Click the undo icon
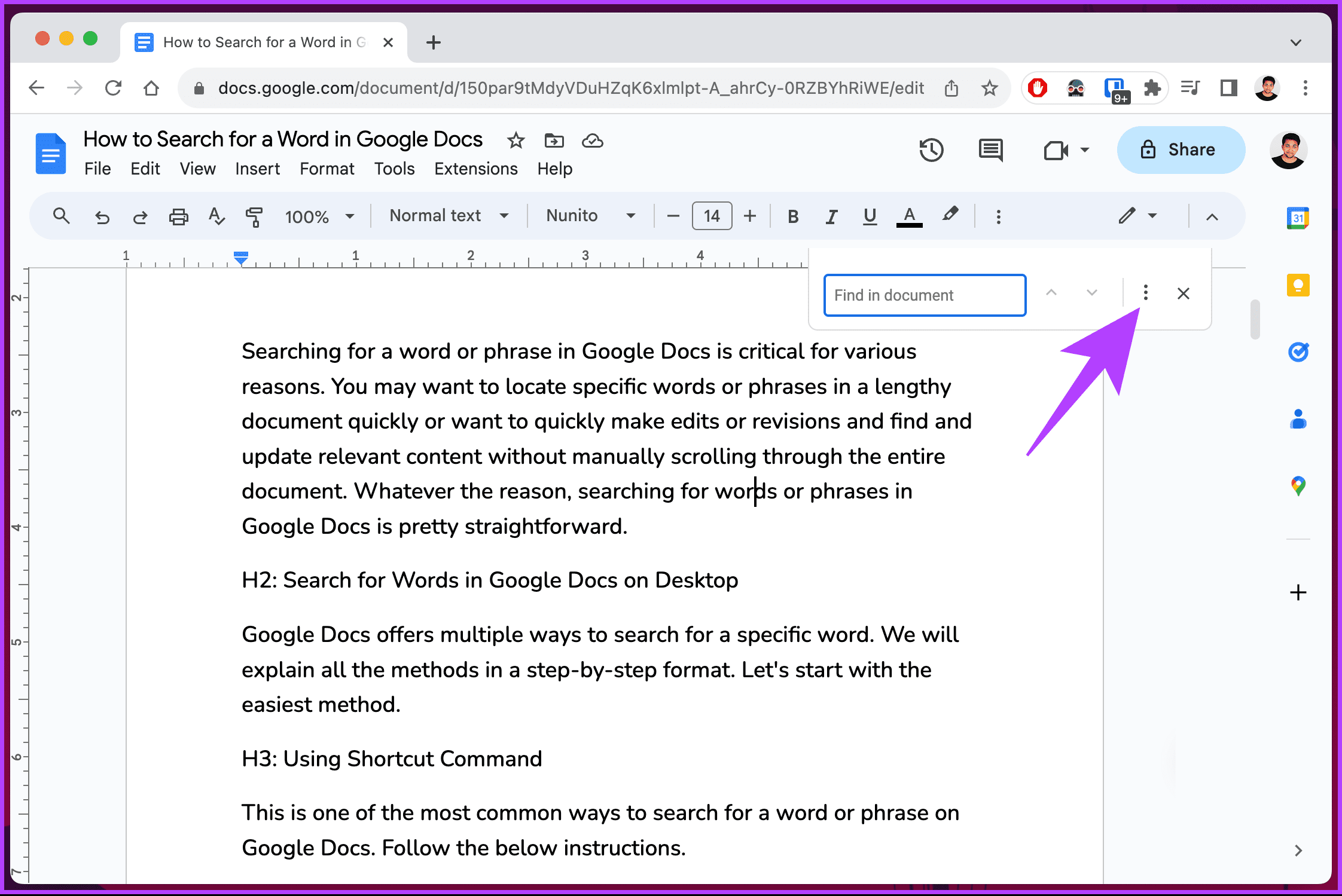 tap(101, 216)
